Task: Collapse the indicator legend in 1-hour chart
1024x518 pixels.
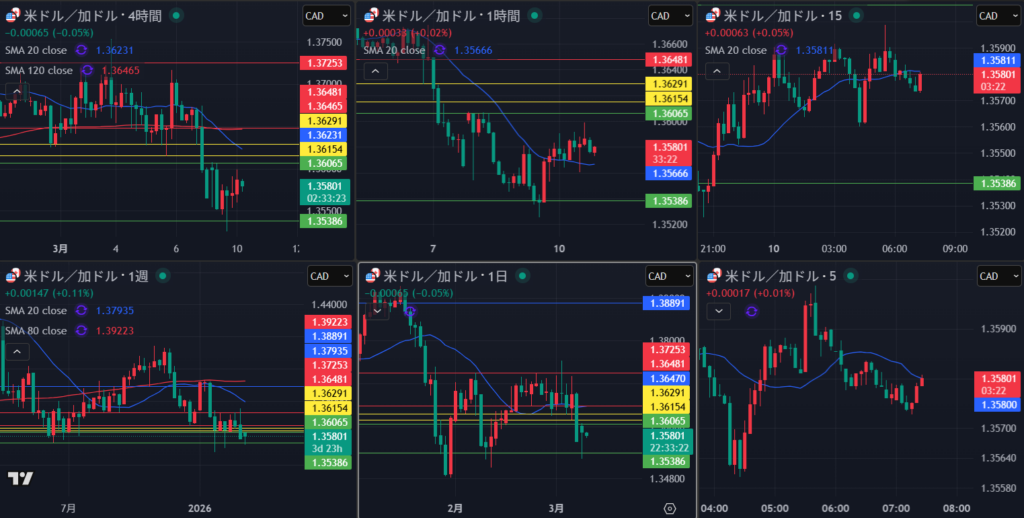Action: pos(376,71)
